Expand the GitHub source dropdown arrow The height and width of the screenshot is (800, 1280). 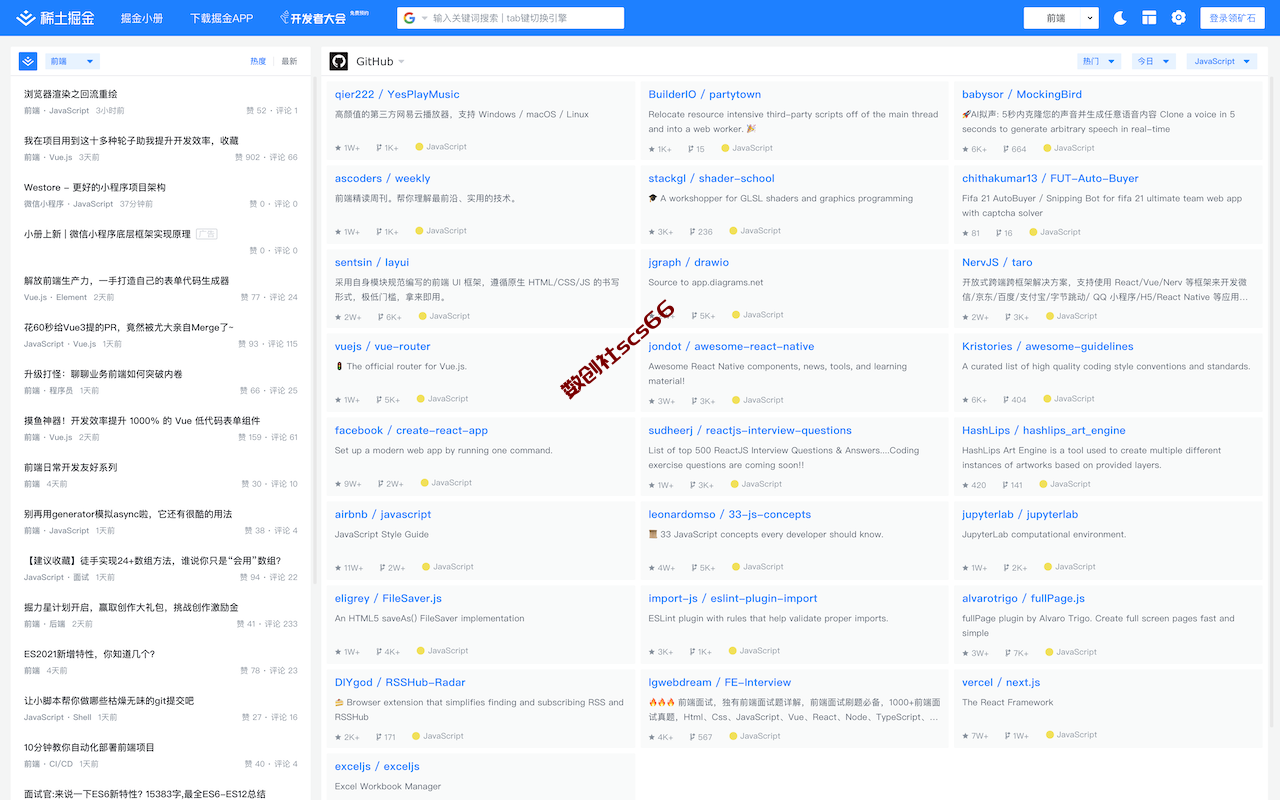pyautogui.click(x=402, y=62)
